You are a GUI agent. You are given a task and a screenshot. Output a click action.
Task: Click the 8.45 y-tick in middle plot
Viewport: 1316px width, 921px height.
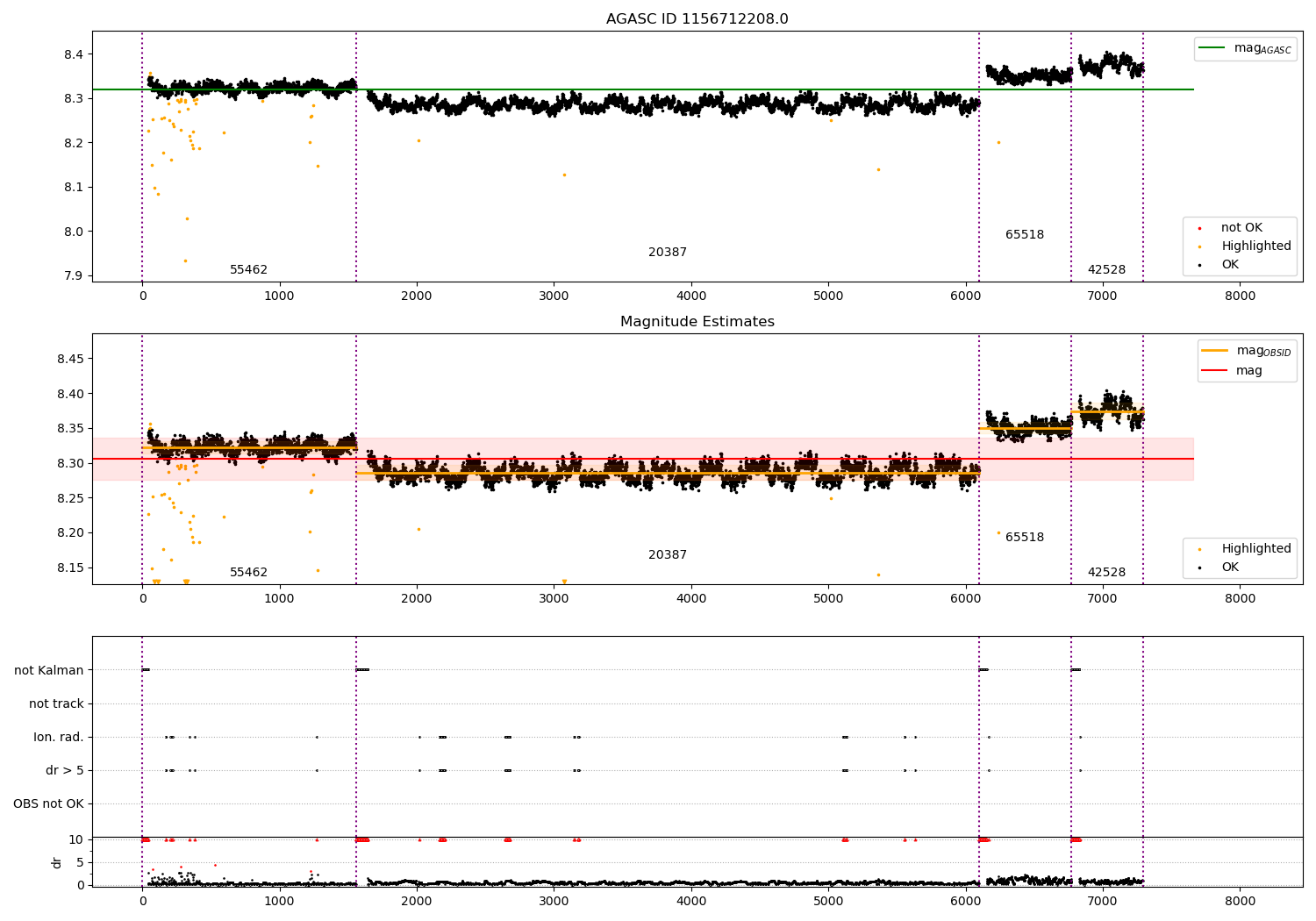(71, 360)
